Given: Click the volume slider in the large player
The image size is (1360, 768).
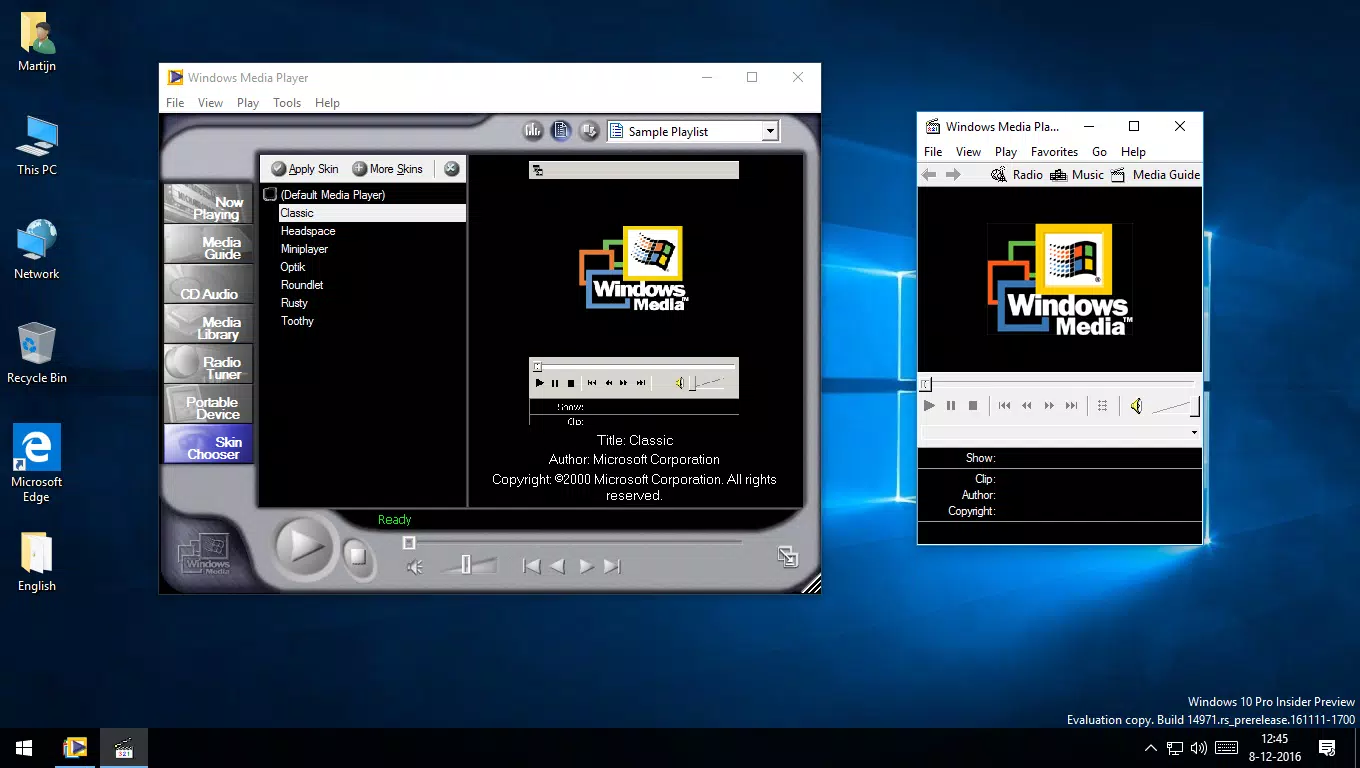Looking at the screenshot, I should 466,565.
